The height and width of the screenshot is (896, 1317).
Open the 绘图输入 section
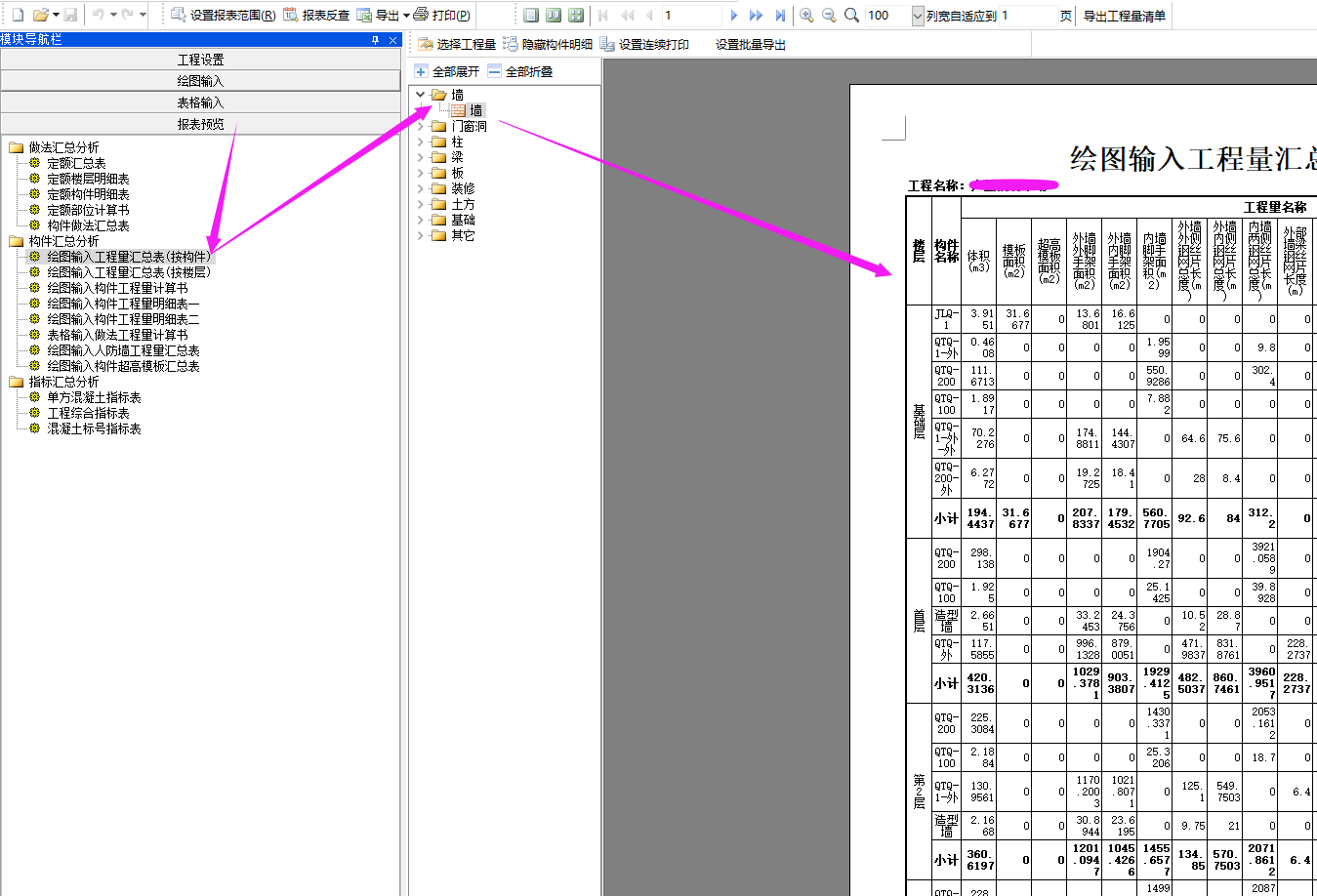(200, 81)
